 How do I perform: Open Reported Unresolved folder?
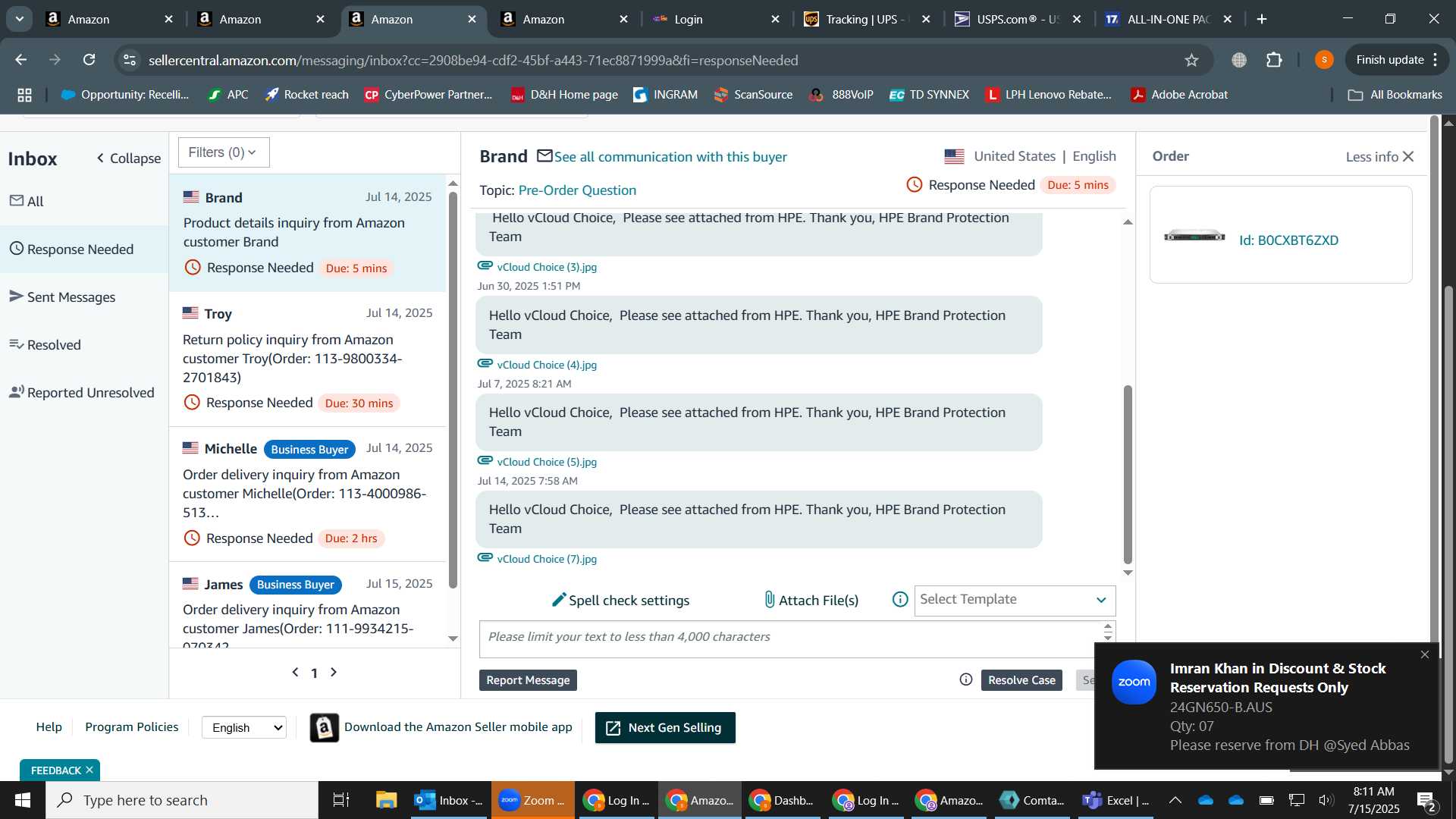[82, 393]
